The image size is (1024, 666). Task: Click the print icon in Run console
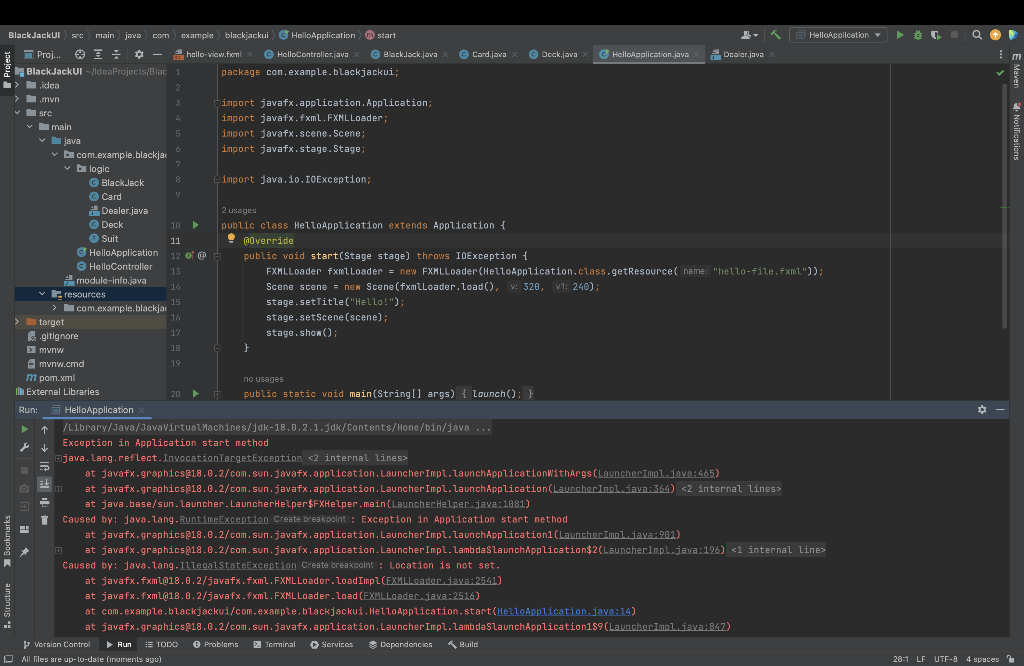click(x=44, y=502)
